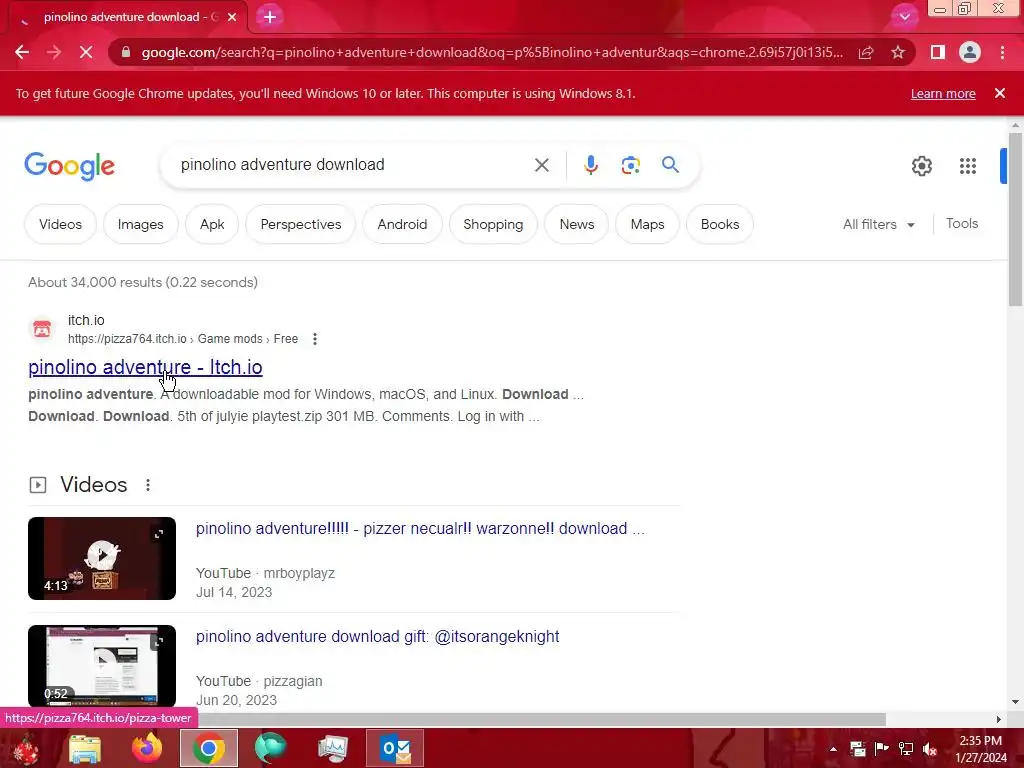Screen dimensions: 1024x768
Task: Share this page from address bar
Action: coord(866,52)
